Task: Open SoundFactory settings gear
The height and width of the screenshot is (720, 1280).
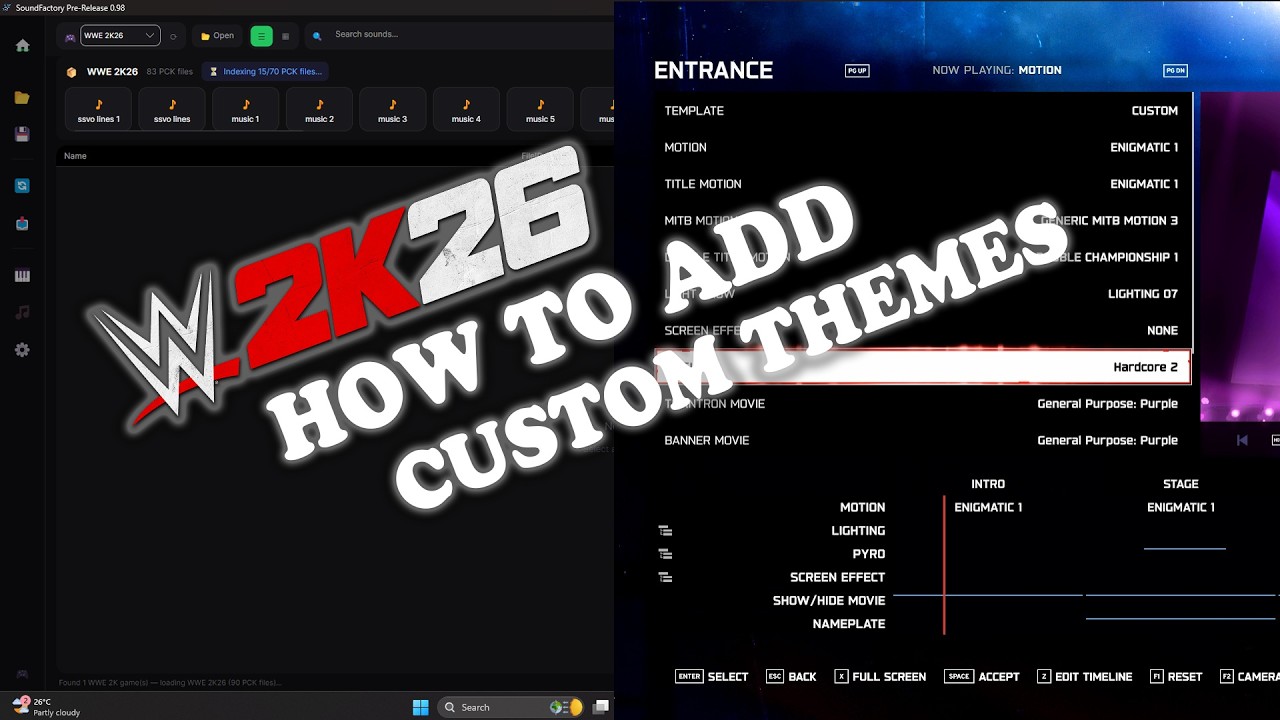Action: pos(22,350)
